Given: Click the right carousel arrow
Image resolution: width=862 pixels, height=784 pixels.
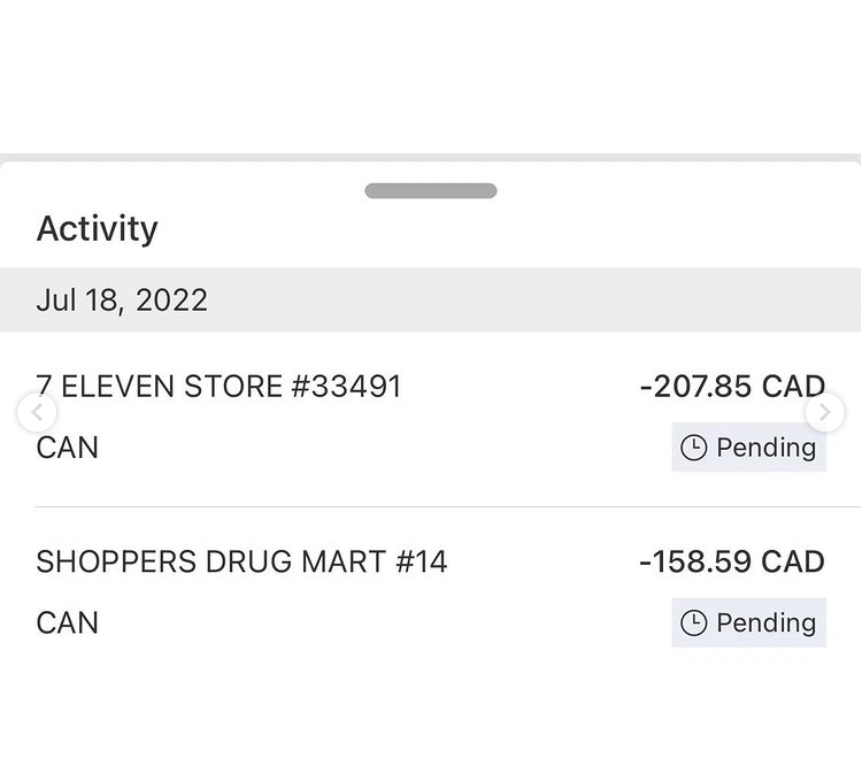Looking at the screenshot, I should 825,412.
